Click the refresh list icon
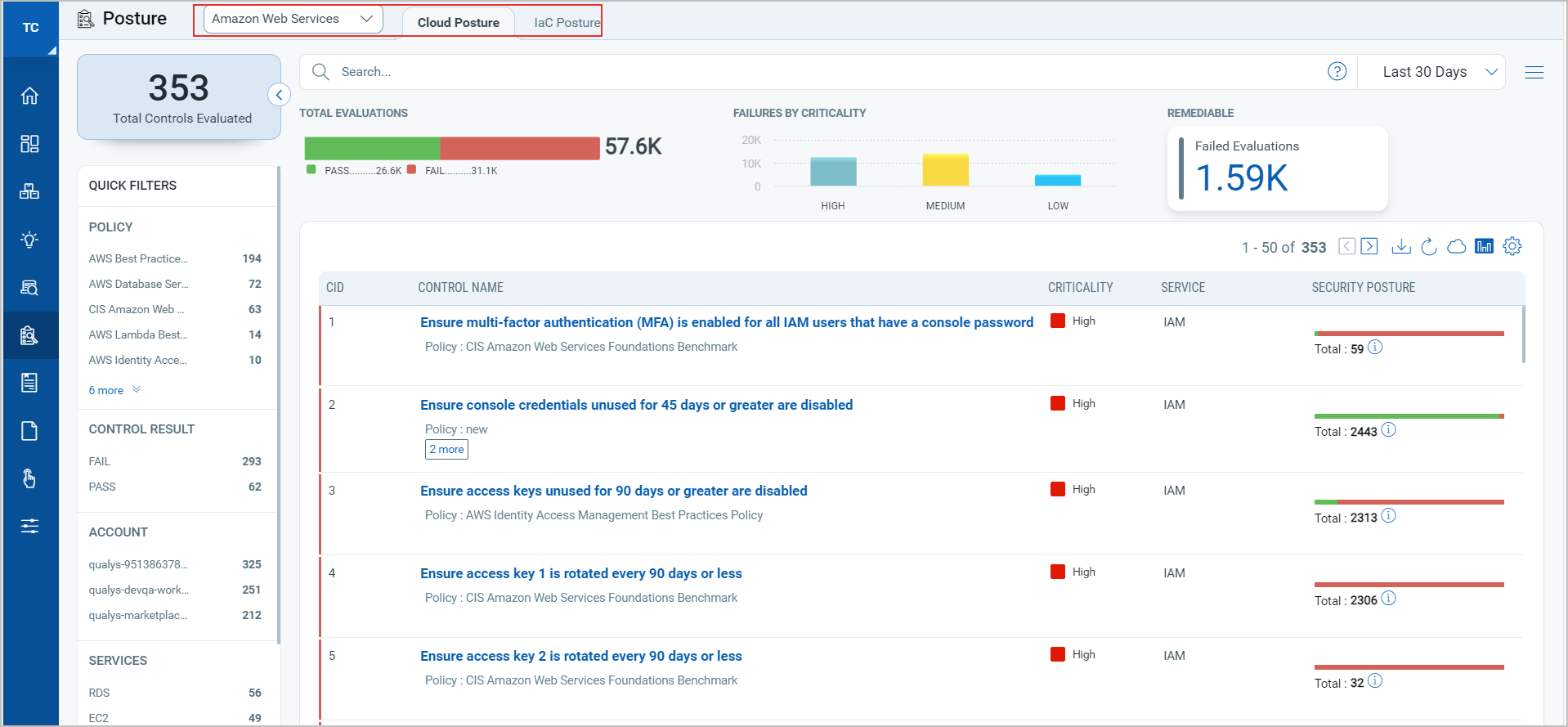The width and height of the screenshot is (1568, 727). [1429, 246]
